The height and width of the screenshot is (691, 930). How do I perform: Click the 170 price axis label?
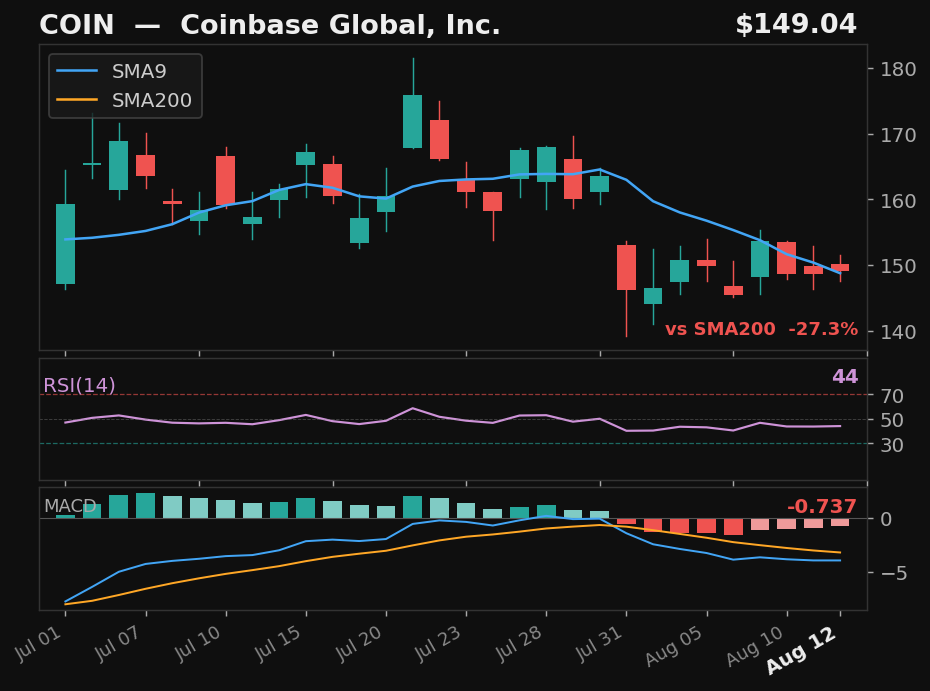click(897, 135)
